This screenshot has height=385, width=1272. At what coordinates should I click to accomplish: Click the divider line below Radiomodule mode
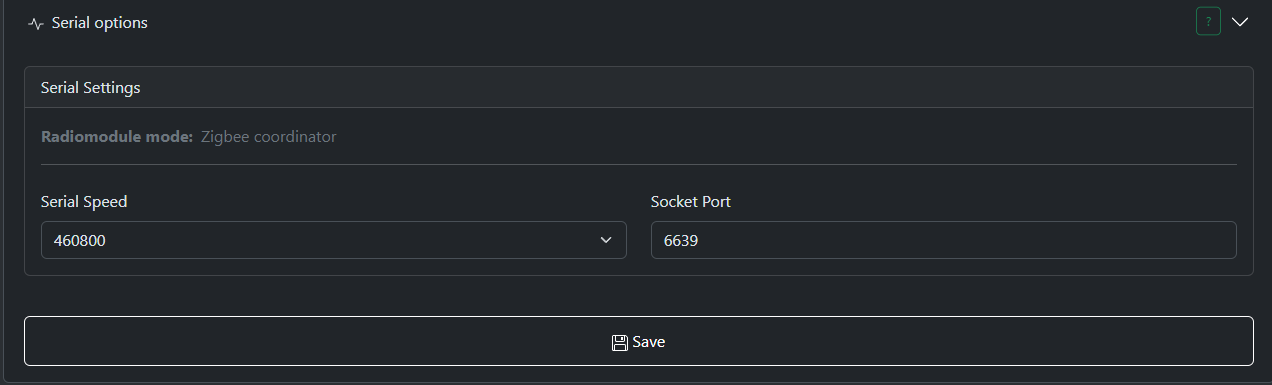click(638, 164)
